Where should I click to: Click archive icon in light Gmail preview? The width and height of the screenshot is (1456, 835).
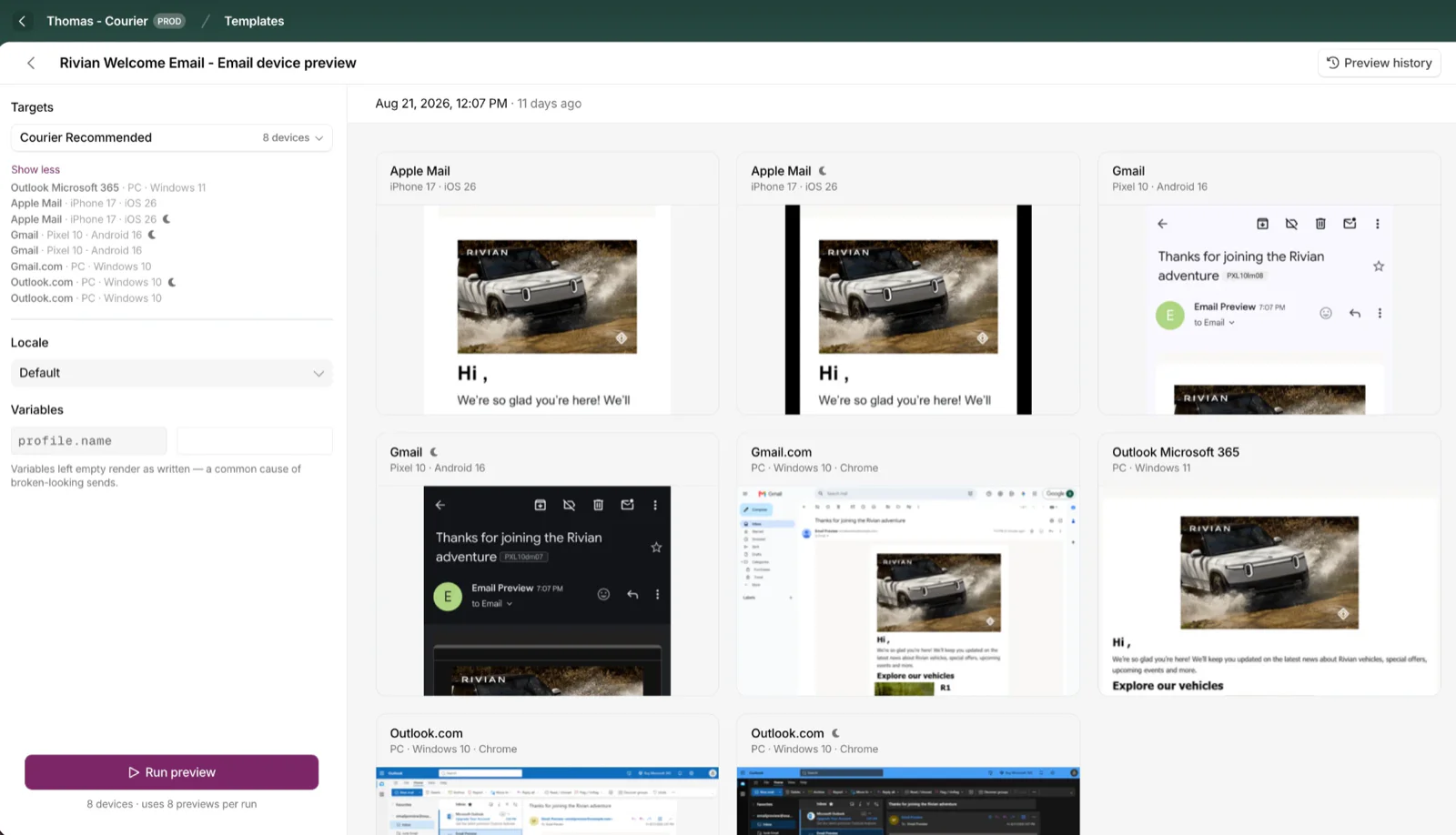(1262, 224)
